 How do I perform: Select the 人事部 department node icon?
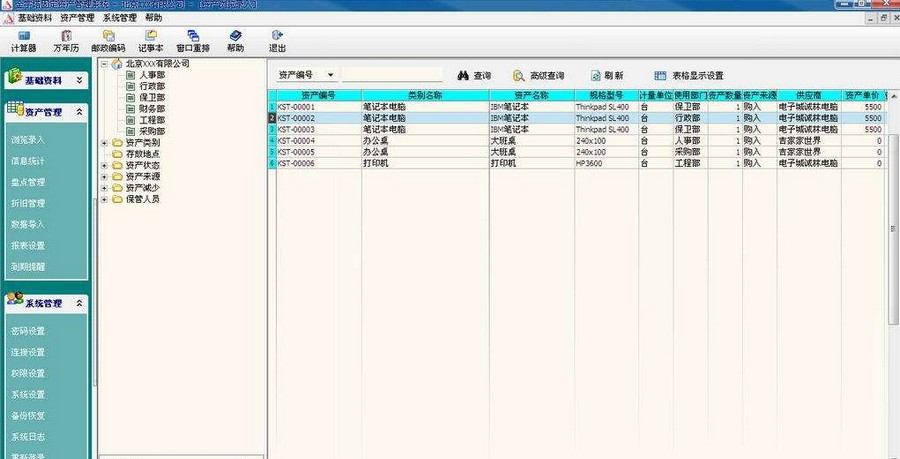point(131,75)
